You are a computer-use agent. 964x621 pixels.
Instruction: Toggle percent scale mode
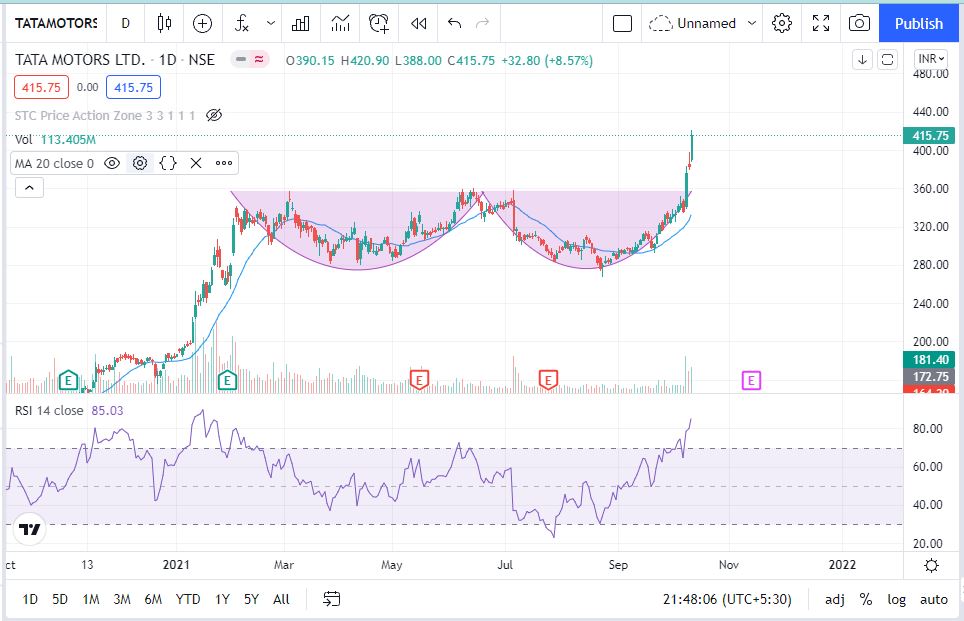pyautogui.click(x=866, y=599)
